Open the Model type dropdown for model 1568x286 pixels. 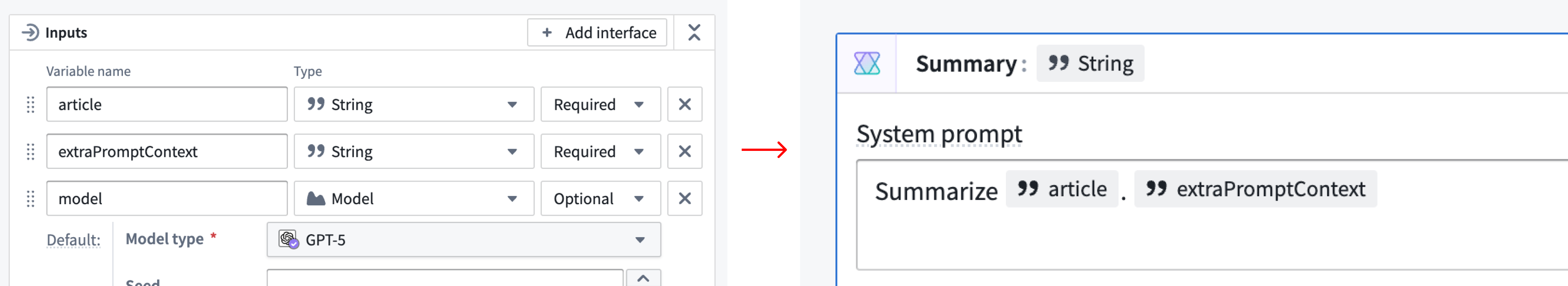(x=413, y=199)
